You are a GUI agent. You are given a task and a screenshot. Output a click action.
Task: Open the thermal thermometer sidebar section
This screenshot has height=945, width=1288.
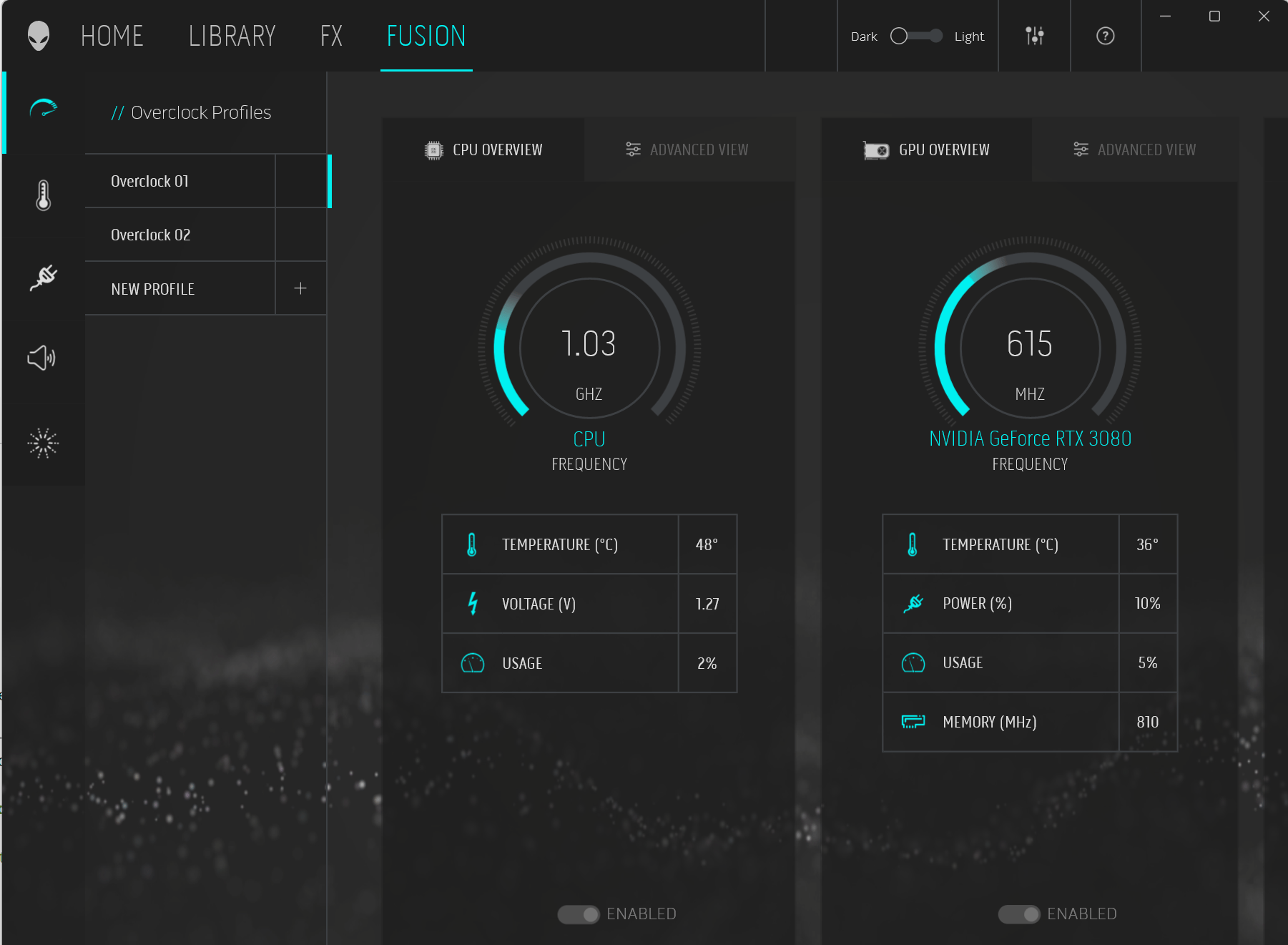(44, 195)
